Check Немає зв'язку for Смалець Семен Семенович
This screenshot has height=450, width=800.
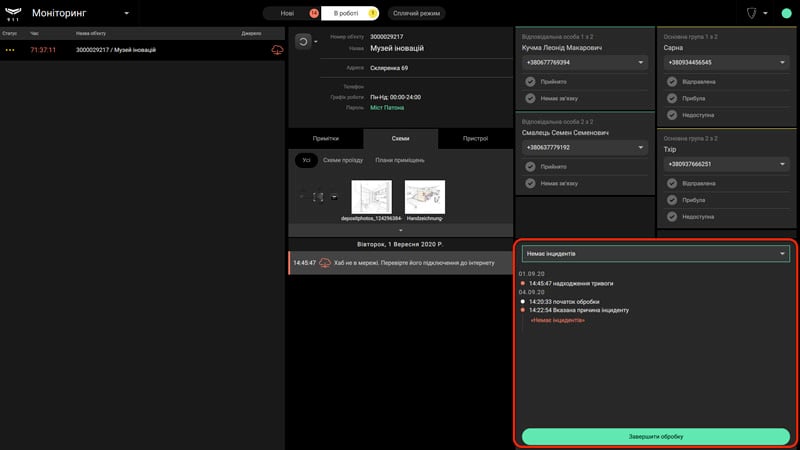click(531, 183)
